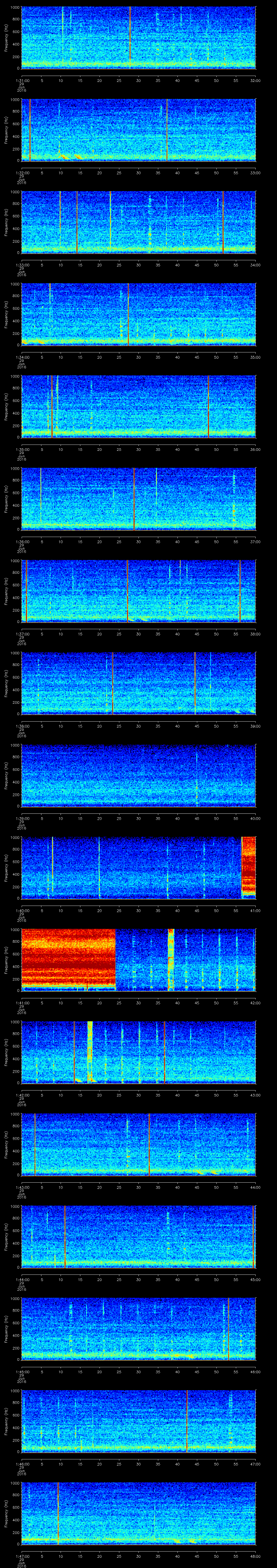Click the red line near 44 s in the 1:38:00 spectrogram
The width and height of the screenshot is (277, 1568).
click(195, 683)
